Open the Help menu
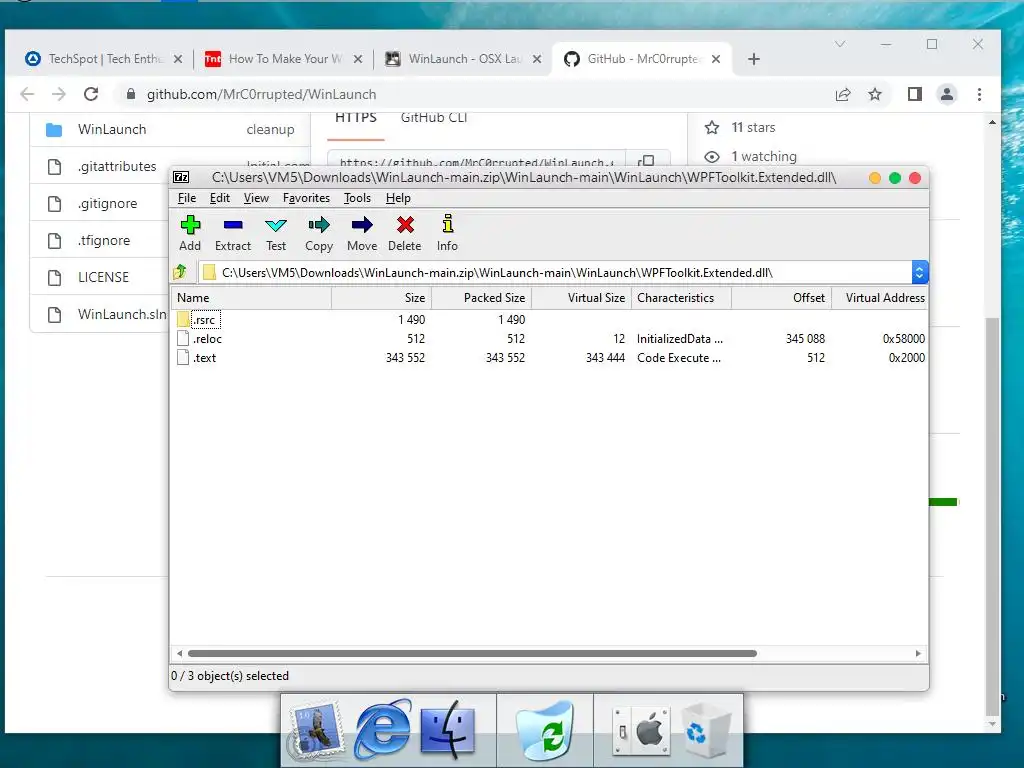This screenshot has height=768, width=1024. (x=398, y=198)
